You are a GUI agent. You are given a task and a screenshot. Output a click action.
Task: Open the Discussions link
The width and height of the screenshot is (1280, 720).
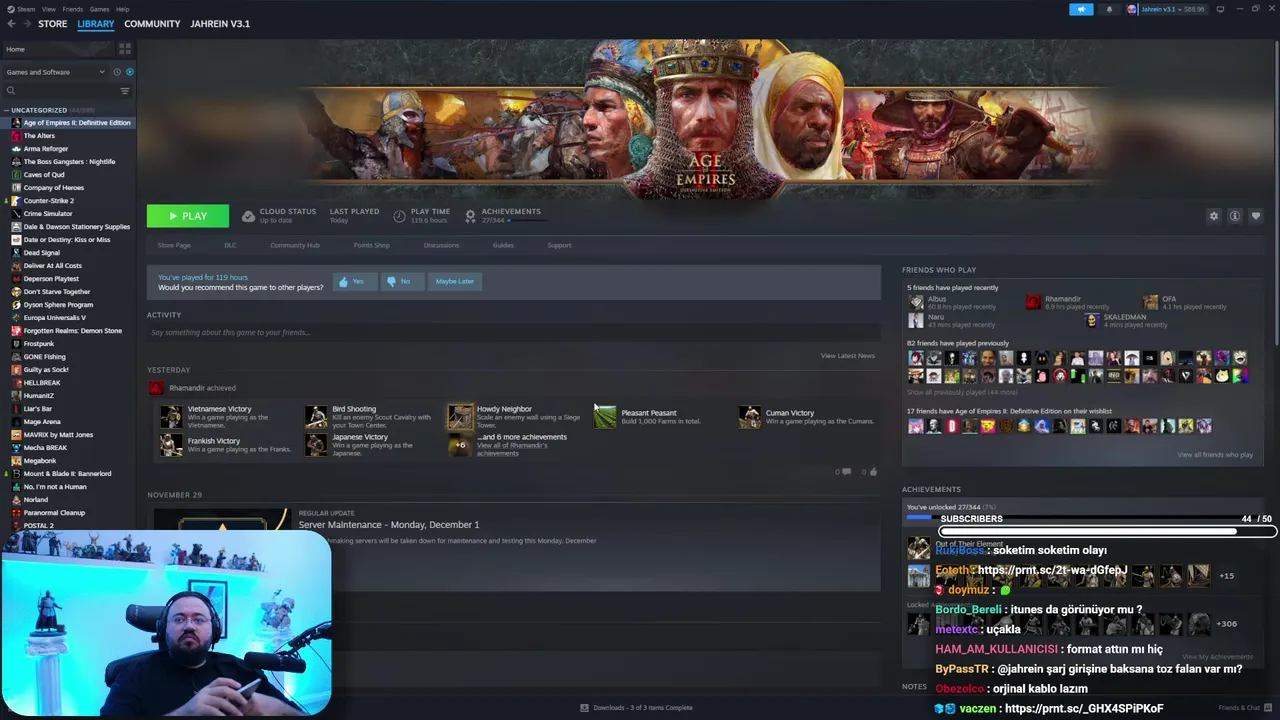pyautogui.click(x=441, y=245)
